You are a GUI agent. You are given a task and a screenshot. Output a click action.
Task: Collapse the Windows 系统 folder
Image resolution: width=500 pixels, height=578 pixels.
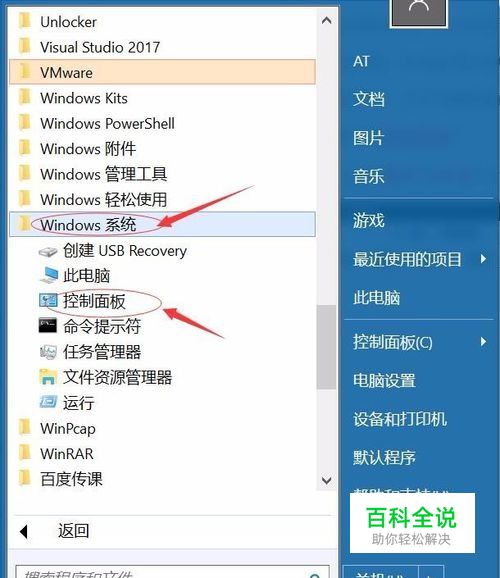pyautogui.click(x=162, y=224)
